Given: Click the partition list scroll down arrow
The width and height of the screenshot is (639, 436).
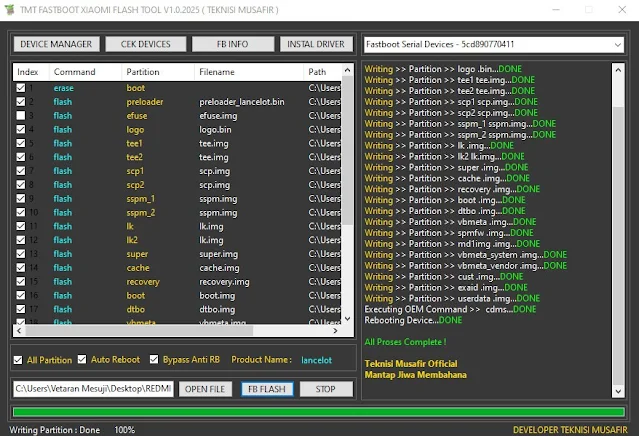Looking at the screenshot, I should point(347,319).
